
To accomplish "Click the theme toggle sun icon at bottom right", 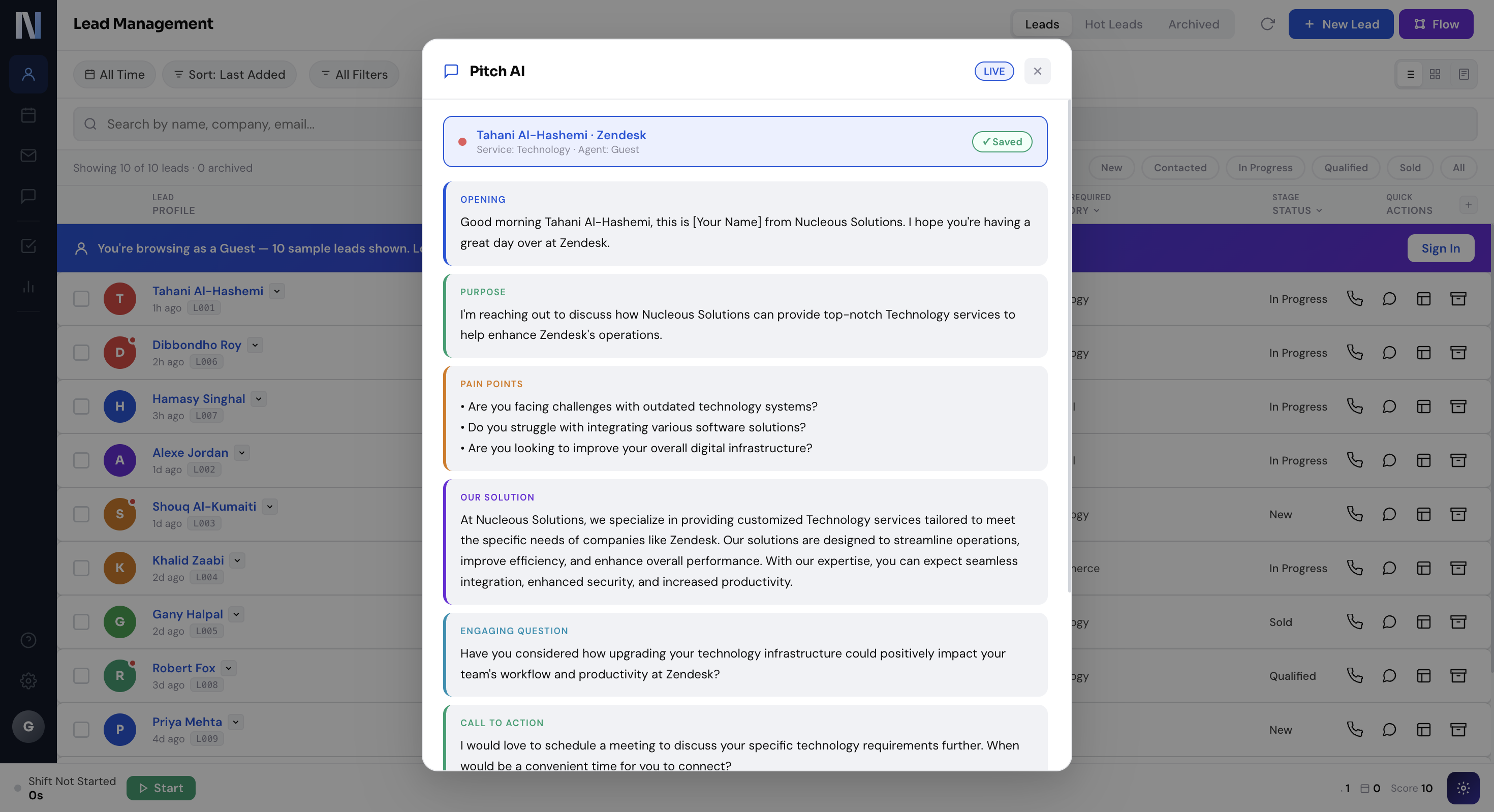I will 1464,788.
